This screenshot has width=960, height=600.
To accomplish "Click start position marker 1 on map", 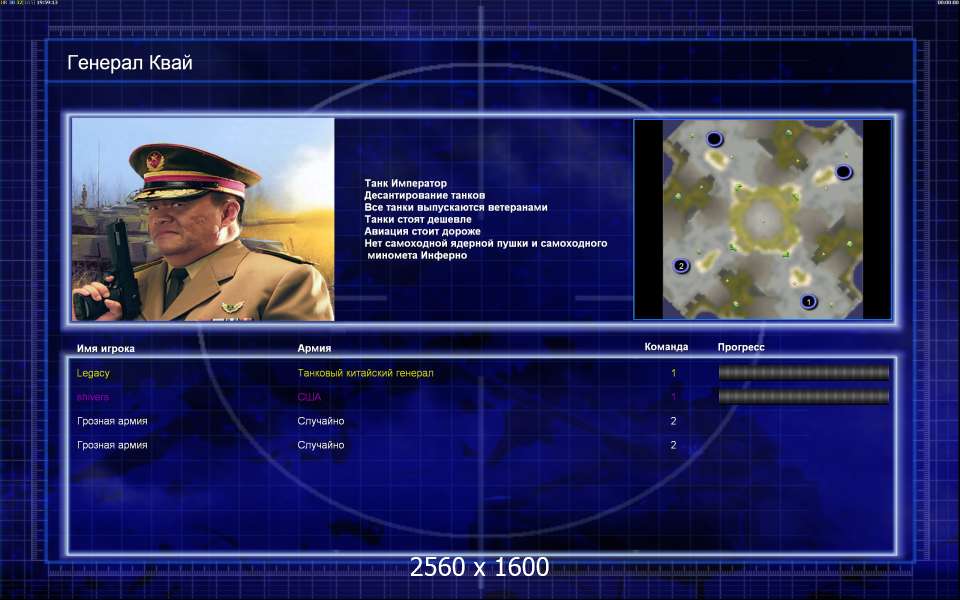I will (x=808, y=301).
